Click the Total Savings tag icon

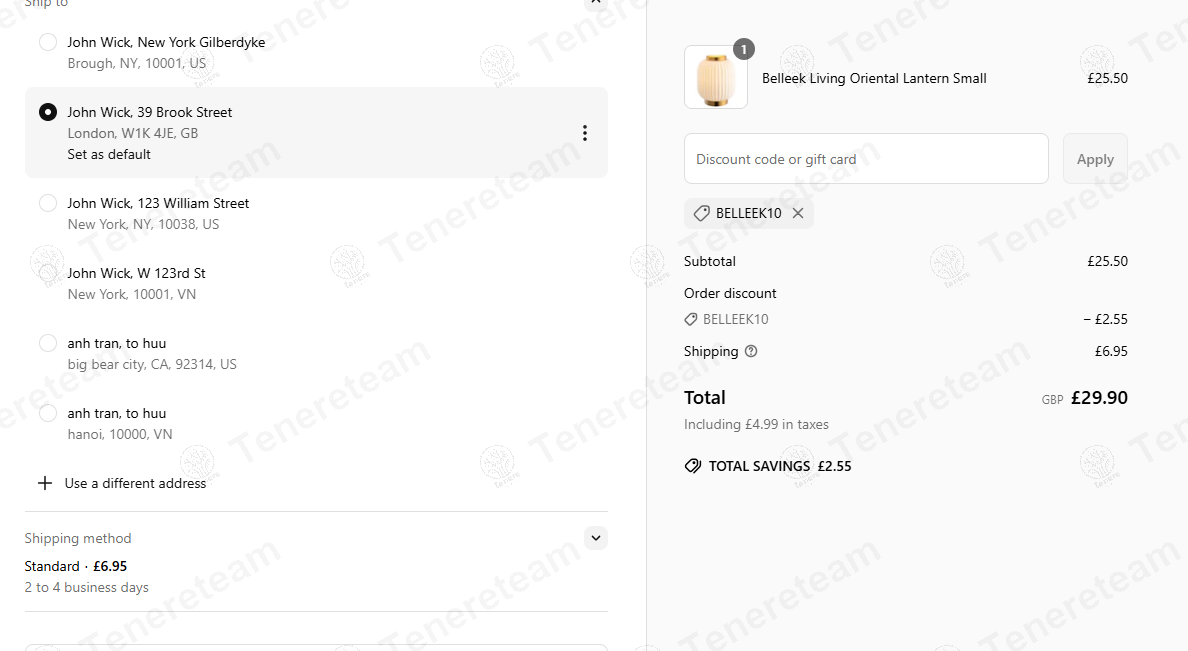click(692, 466)
